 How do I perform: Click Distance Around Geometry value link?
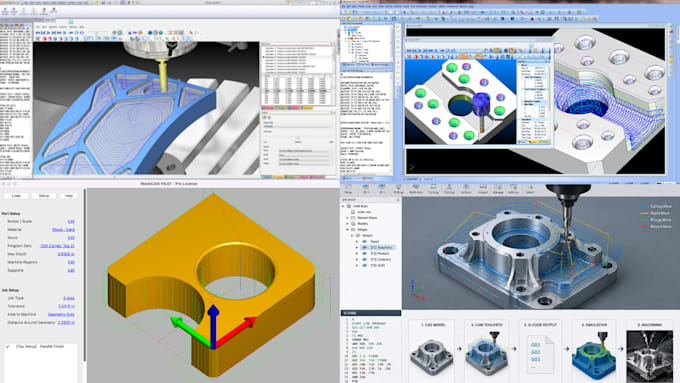click(x=66, y=322)
